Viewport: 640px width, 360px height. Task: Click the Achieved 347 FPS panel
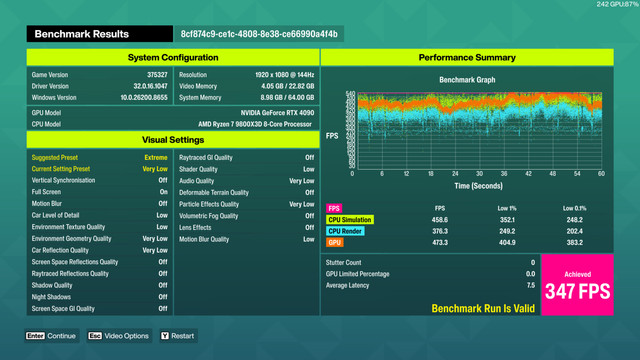(577, 285)
